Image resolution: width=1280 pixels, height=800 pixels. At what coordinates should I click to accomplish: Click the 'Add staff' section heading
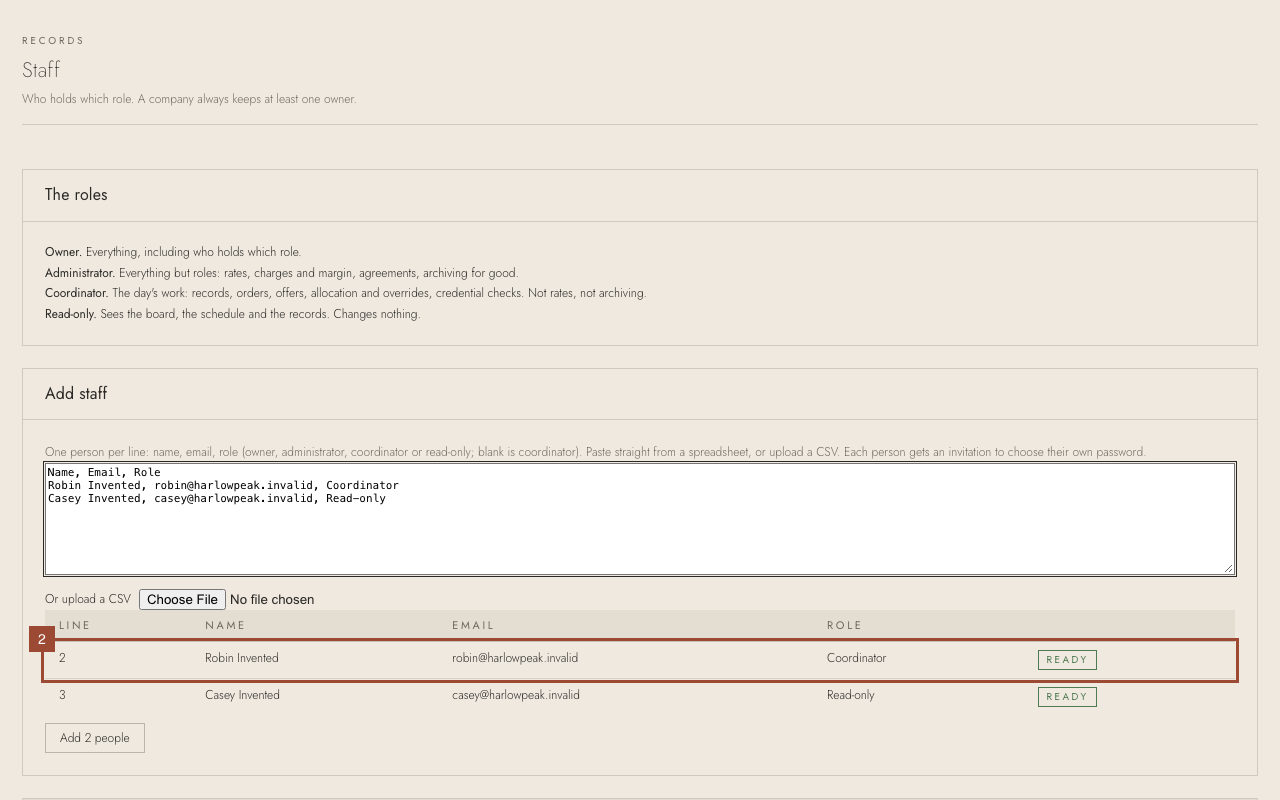[76, 394]
